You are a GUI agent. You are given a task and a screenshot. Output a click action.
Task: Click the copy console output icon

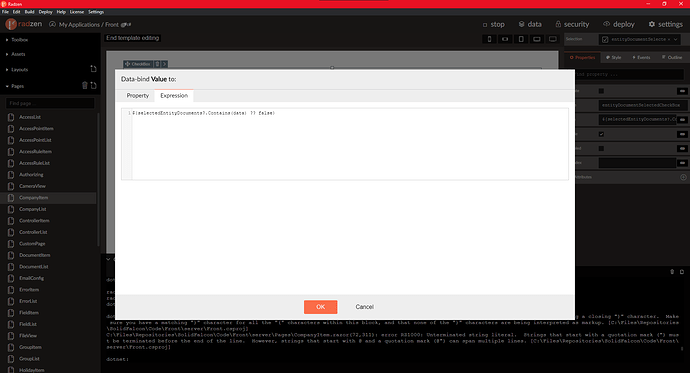pos(682,272)
